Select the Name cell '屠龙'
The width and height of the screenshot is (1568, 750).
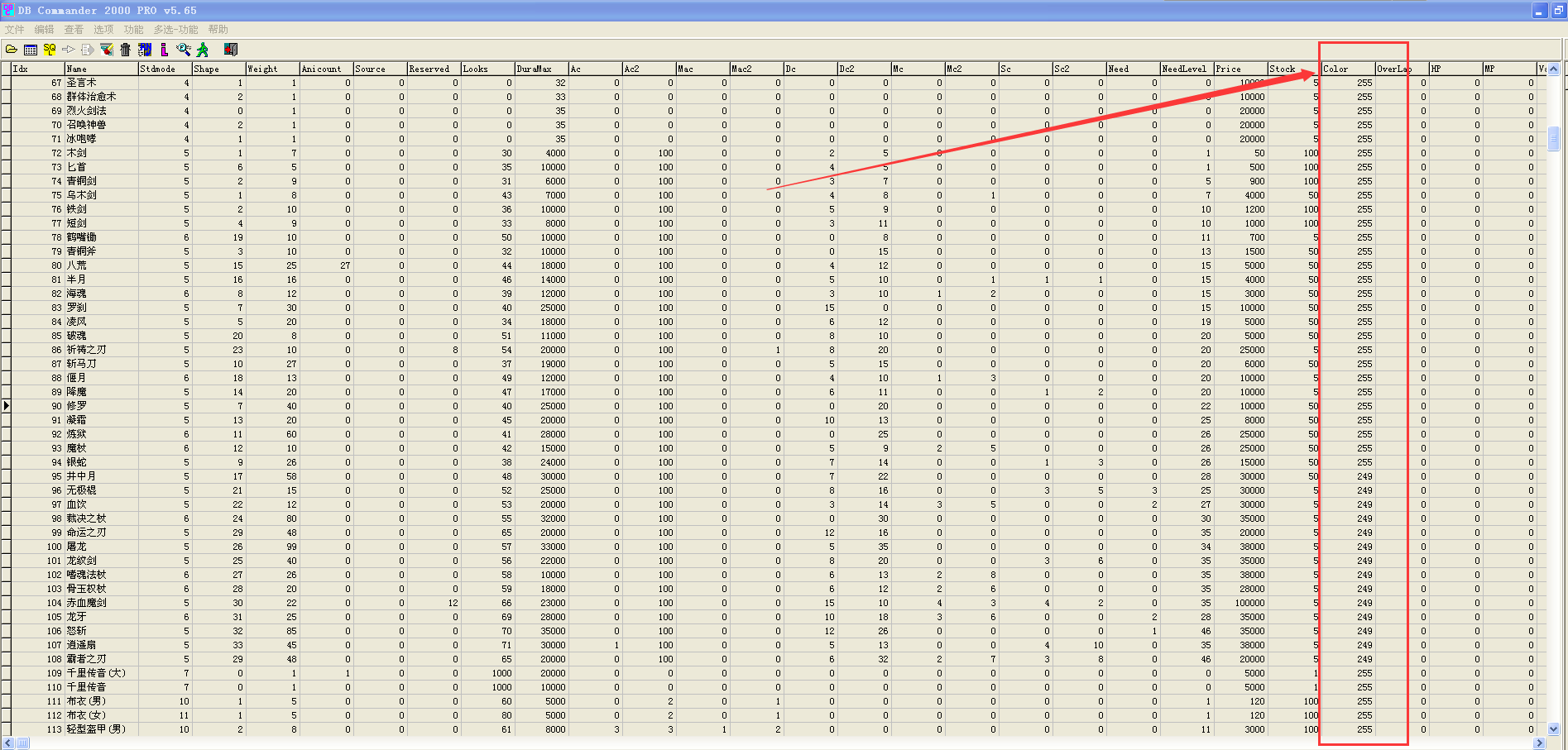102,547
